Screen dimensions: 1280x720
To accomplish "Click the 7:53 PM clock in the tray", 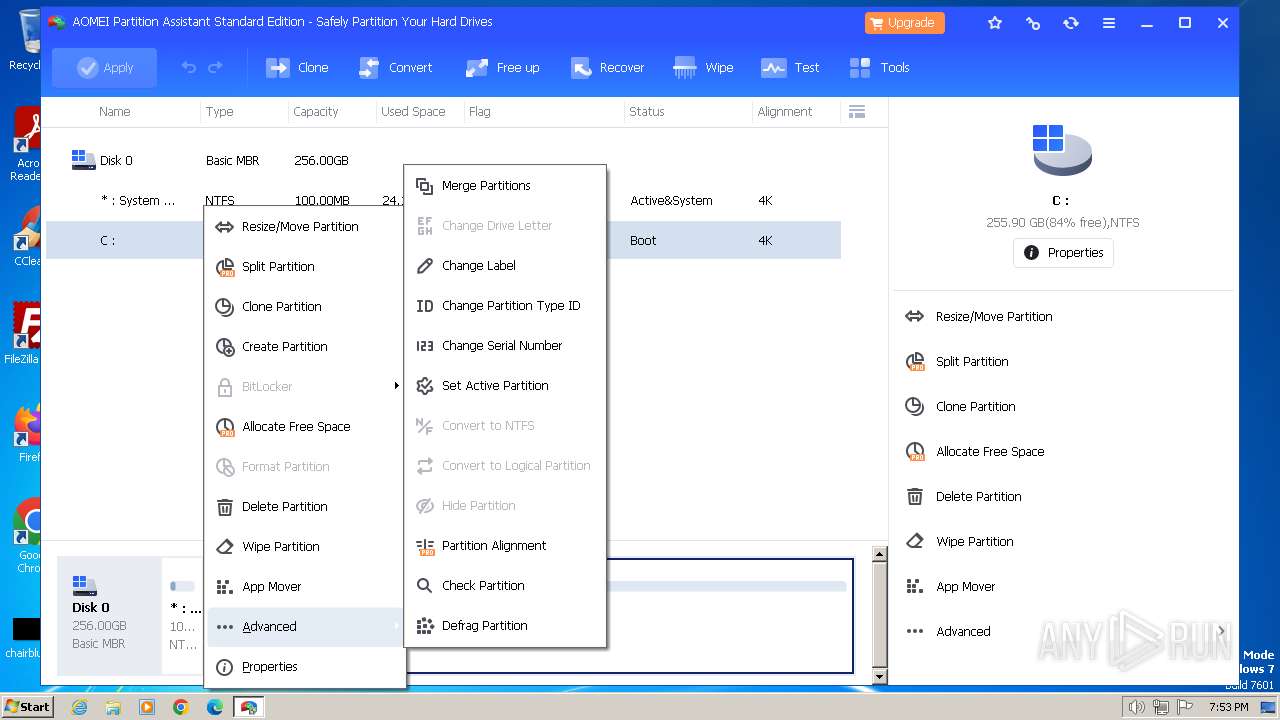I will click(x=1228, y=707).
